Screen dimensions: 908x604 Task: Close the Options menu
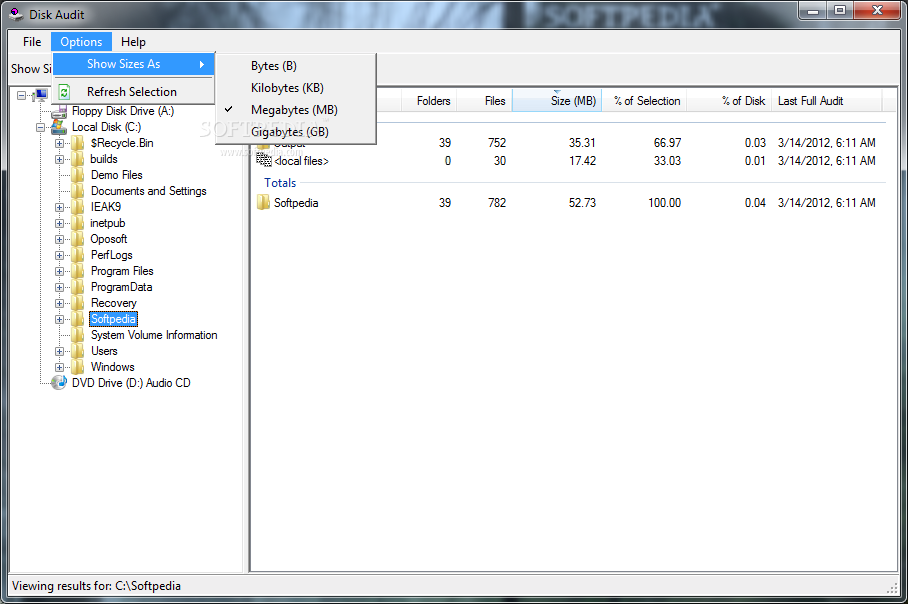[81, 42]
